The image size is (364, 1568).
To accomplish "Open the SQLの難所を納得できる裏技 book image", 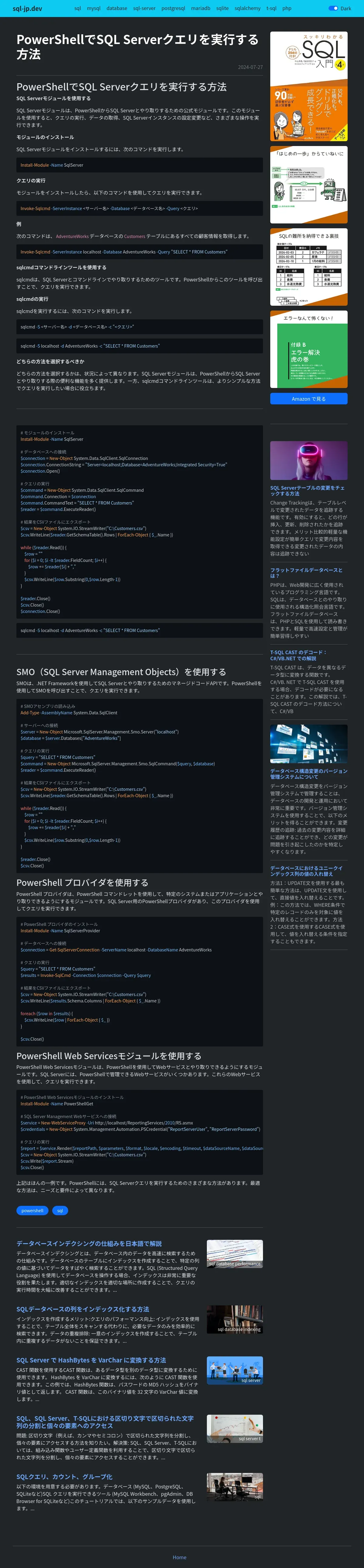I will 308,267.
